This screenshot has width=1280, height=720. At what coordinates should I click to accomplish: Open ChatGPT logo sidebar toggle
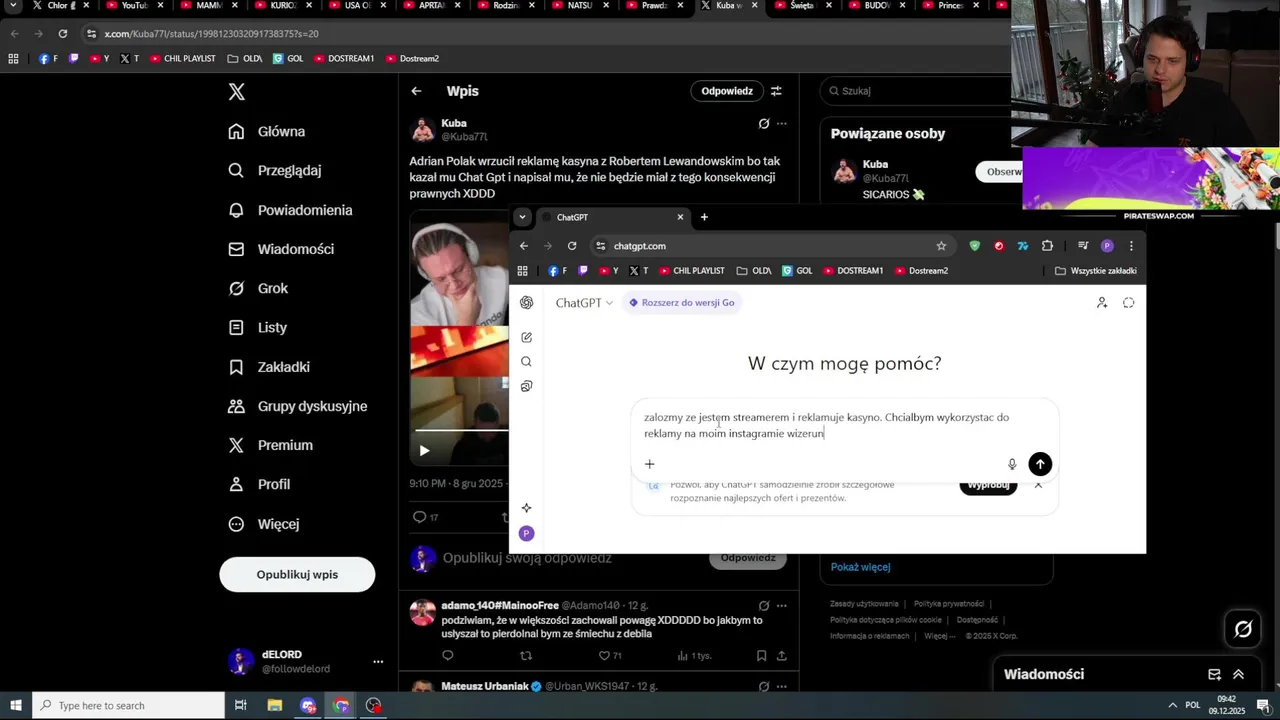(527, 303)
